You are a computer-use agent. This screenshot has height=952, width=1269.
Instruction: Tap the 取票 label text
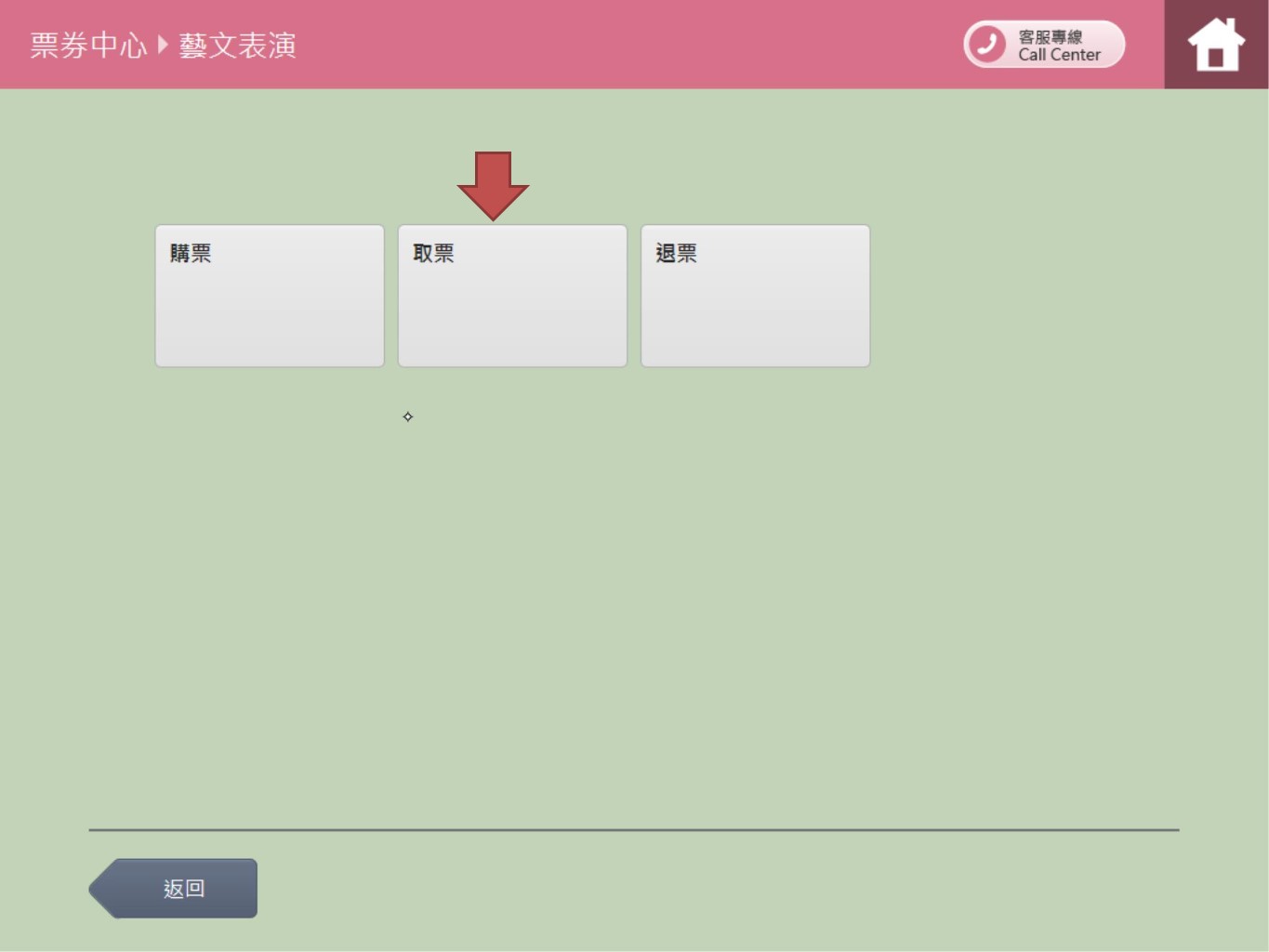[433, 253]
